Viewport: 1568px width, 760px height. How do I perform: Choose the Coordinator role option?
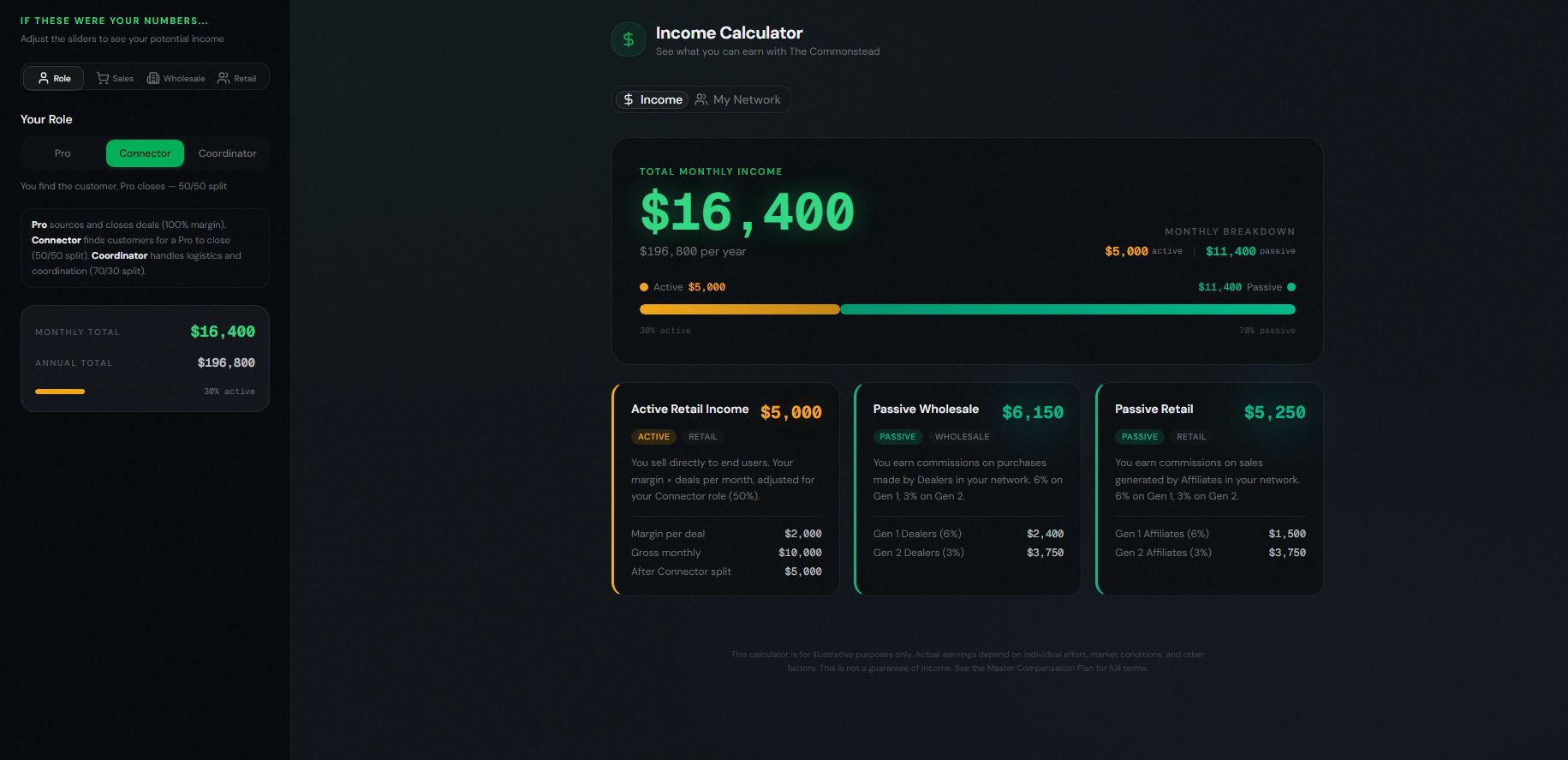(x=228, y=153)
